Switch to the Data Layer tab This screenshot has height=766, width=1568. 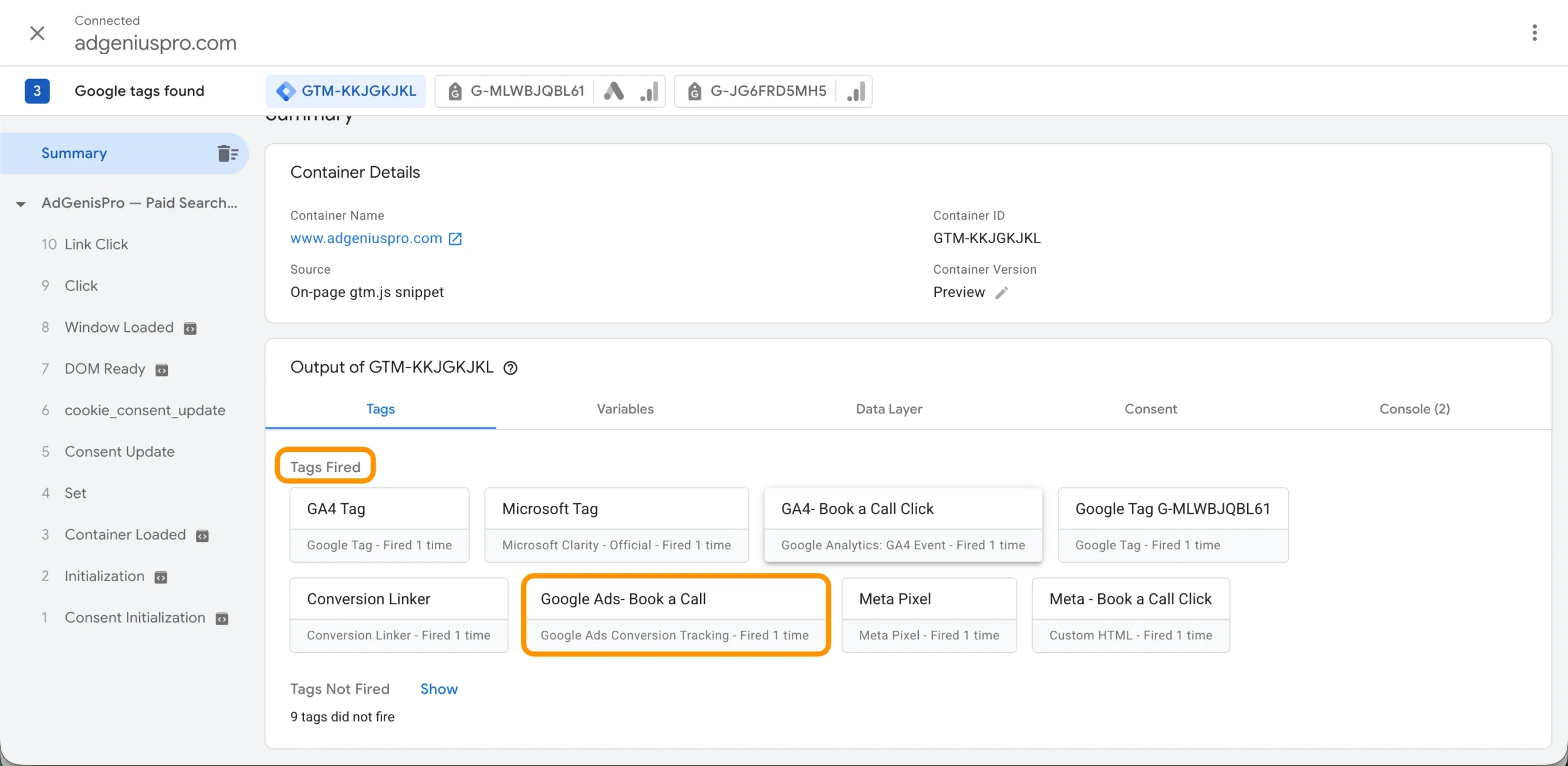(x=889, y=409)
